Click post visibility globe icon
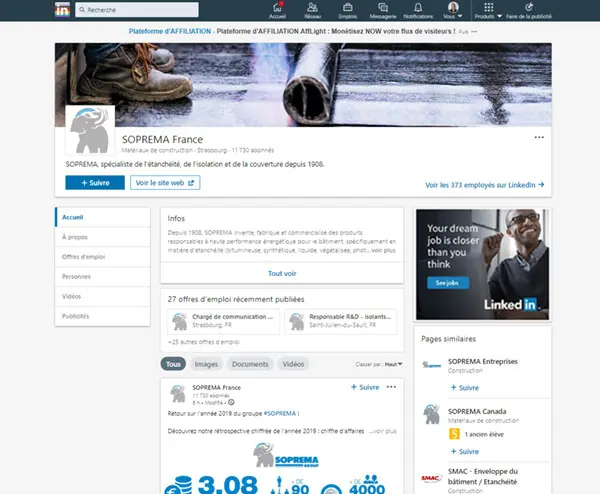 coord(231,403)
